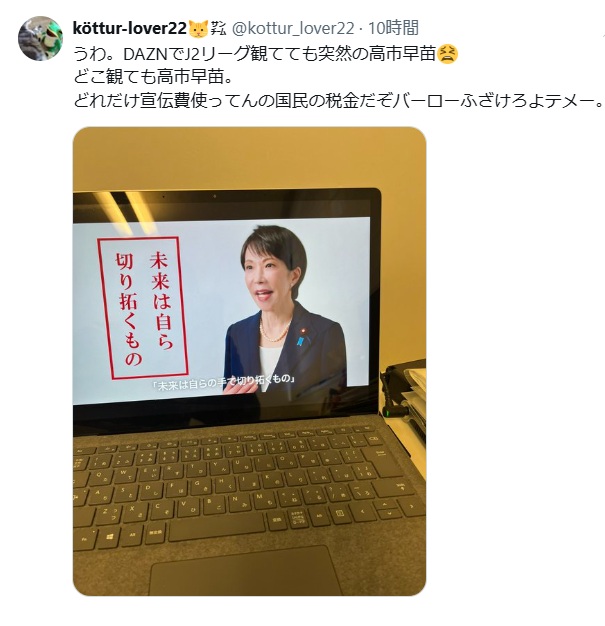
Task: Open the attached laptop photo
Action: pos(249,361)
